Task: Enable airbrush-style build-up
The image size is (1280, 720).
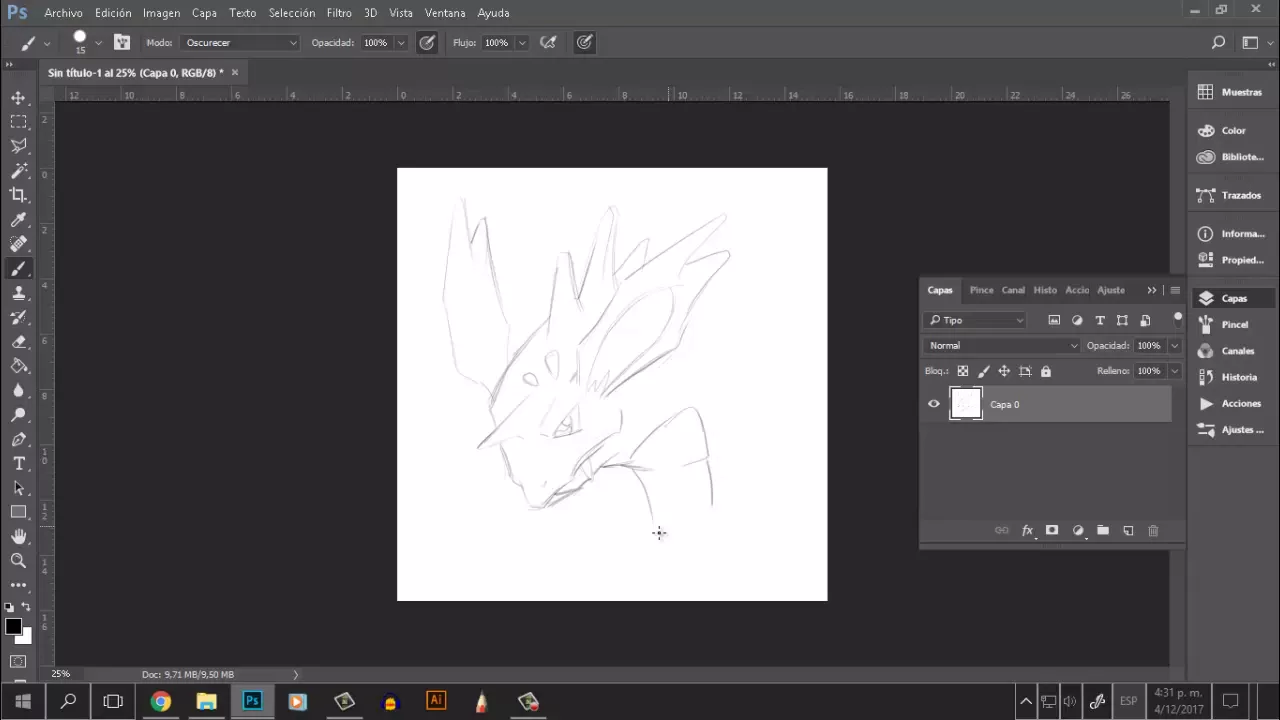Action: point(548,43)
